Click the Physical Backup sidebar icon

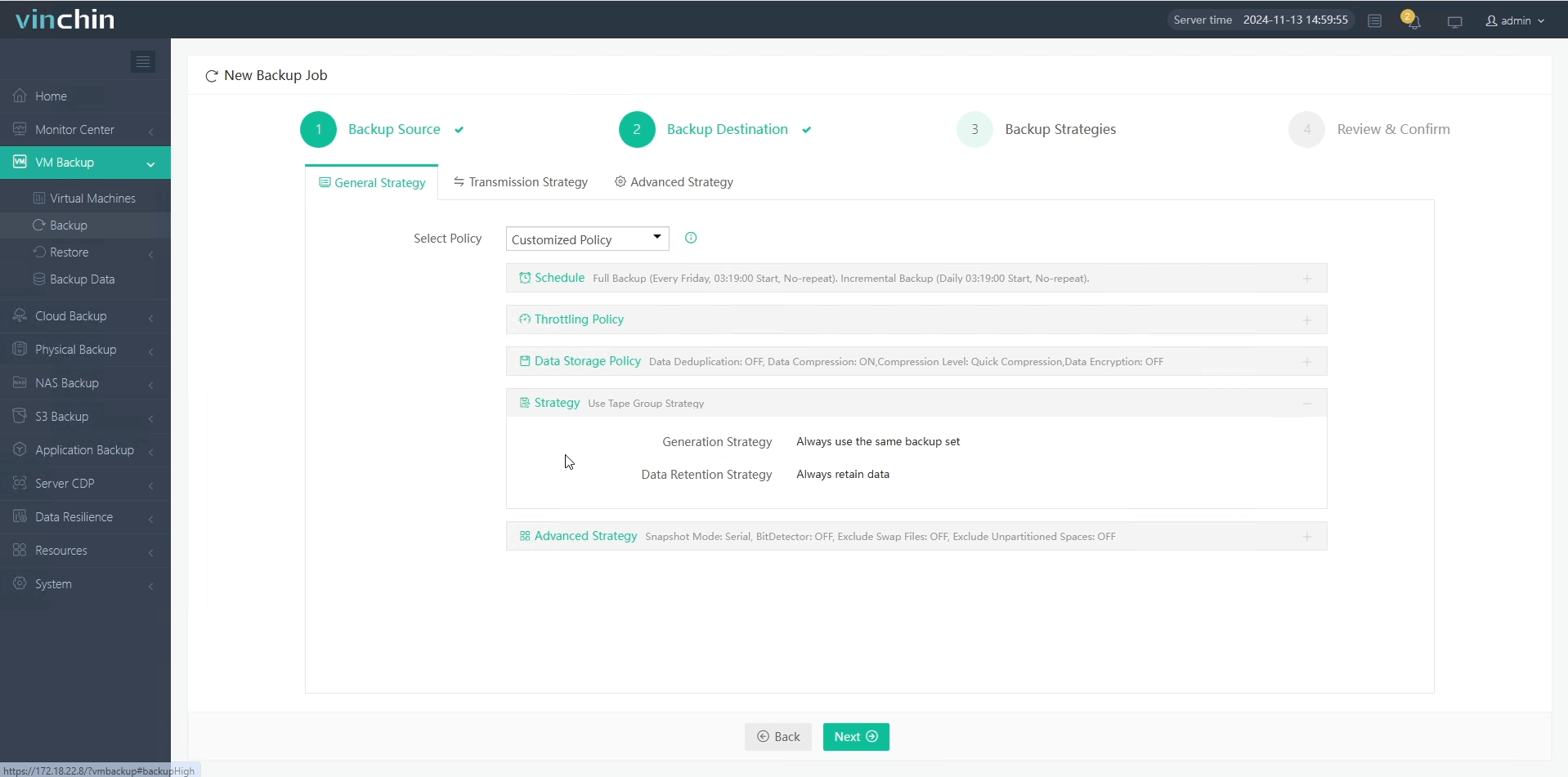pyautogui.click(x=20, y=349)
